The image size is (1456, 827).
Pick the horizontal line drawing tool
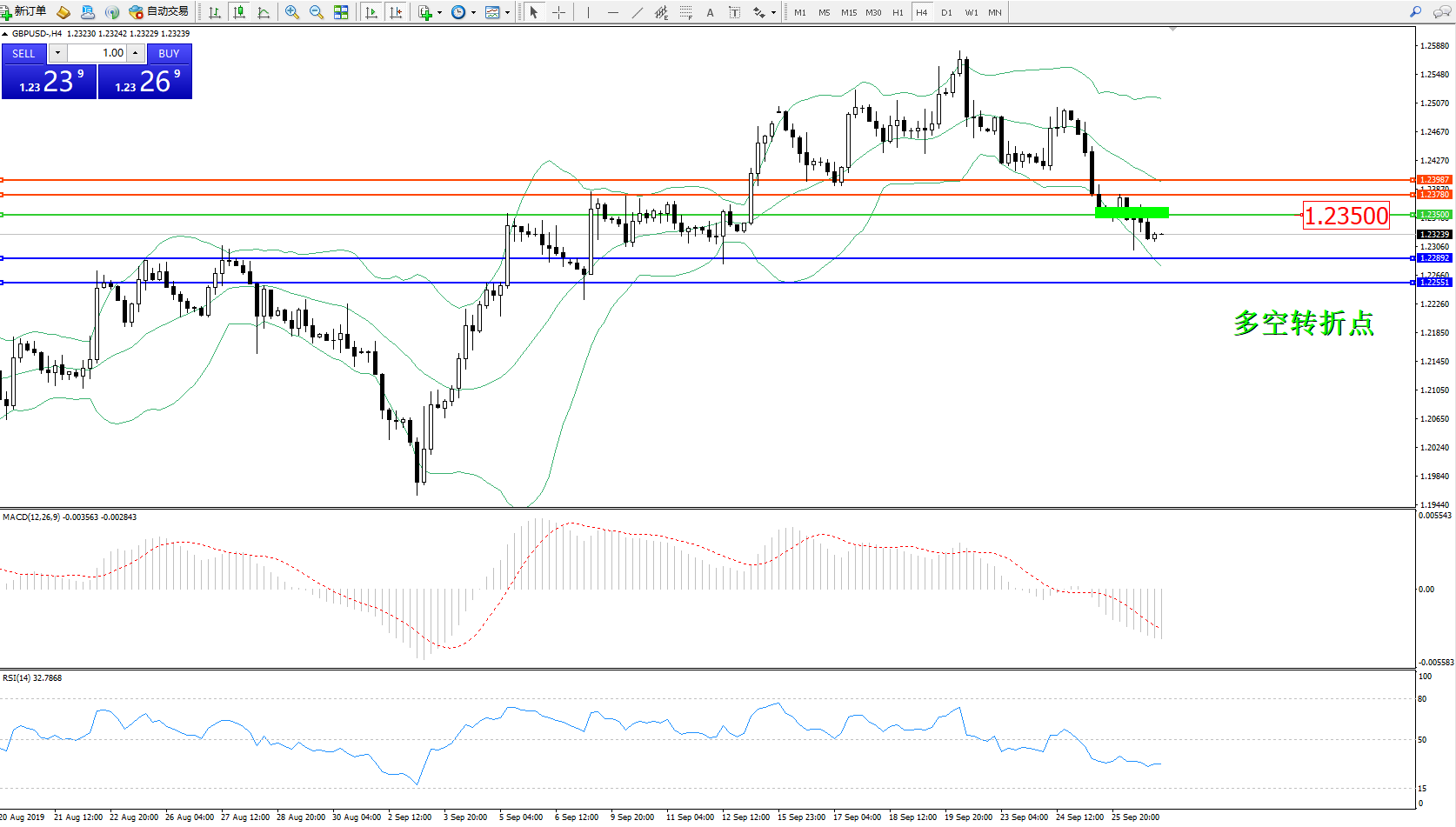[x=613, y=12]
